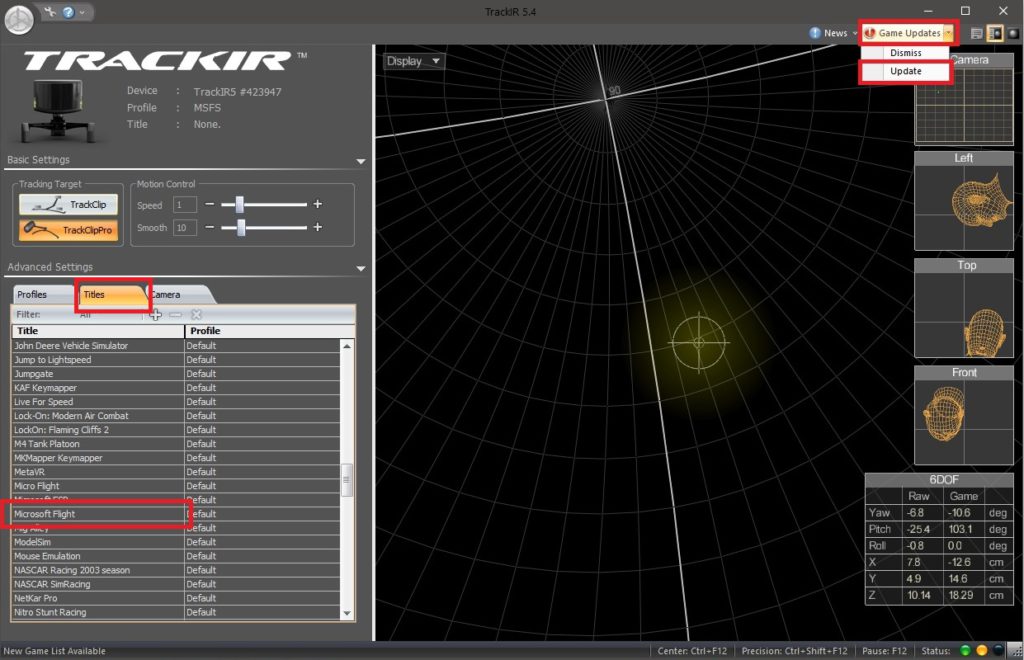Click the Top head view thumbnail

[x=964, y=308]
